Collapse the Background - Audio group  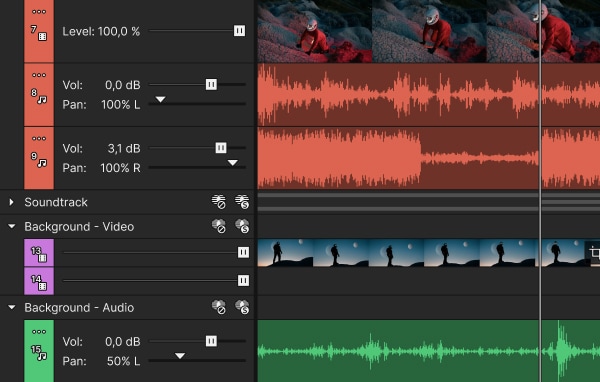[x=11, y=307]
